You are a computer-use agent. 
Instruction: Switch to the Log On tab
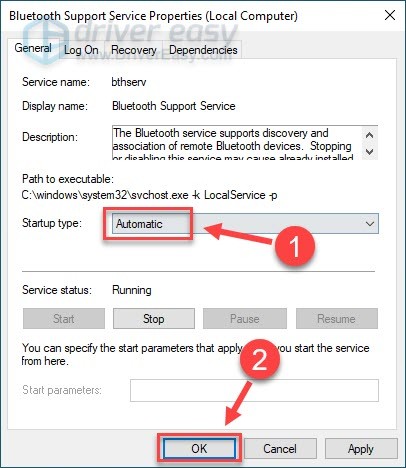(81, 50)
